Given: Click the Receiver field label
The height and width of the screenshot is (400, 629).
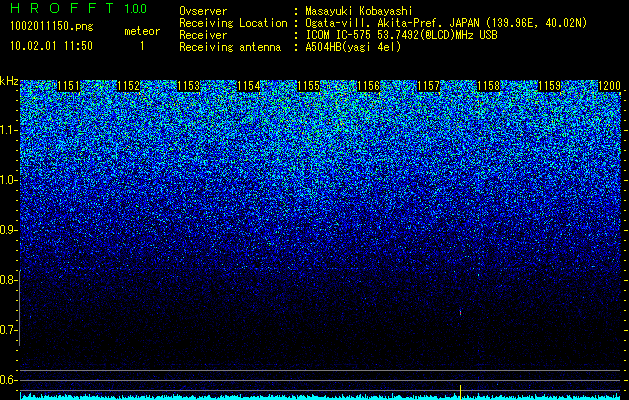Looking at the screenshot, I should pos(203,35).
